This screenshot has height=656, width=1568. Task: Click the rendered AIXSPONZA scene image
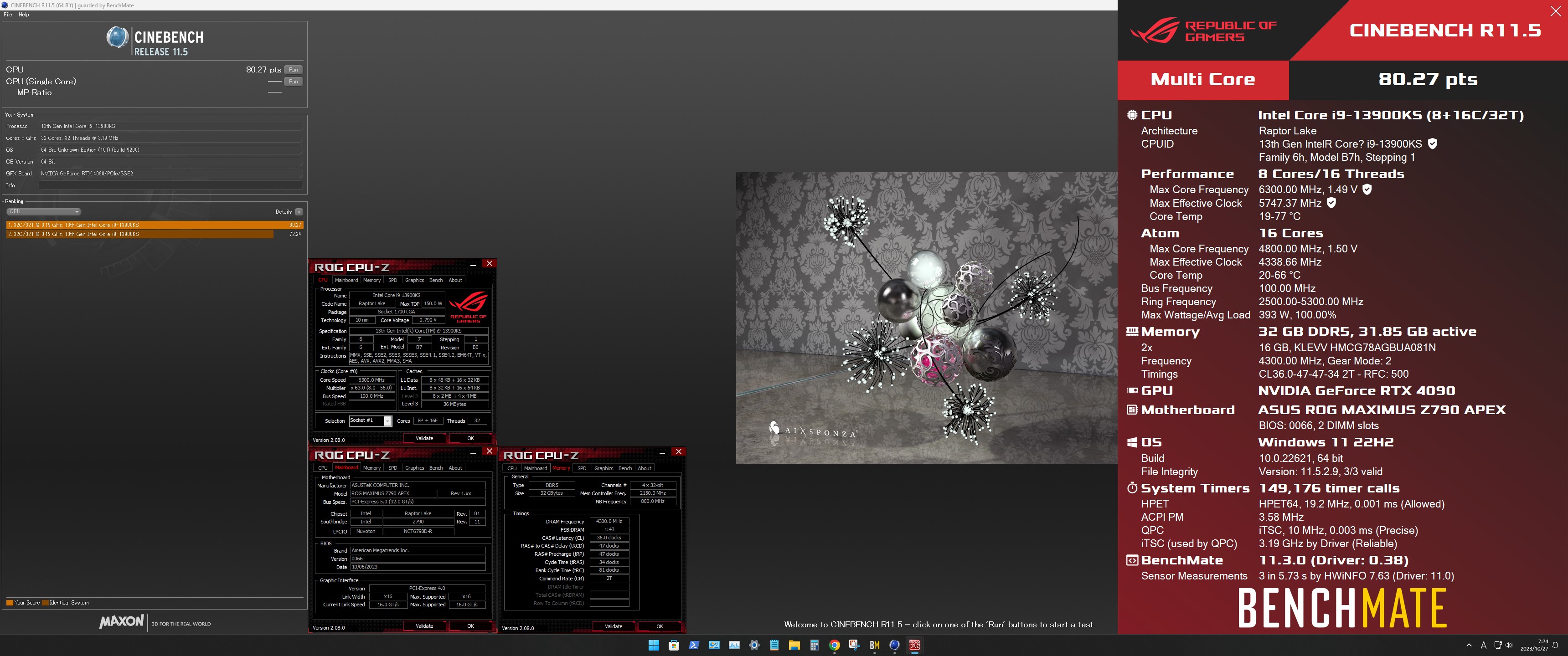click(x=926, y=318)
